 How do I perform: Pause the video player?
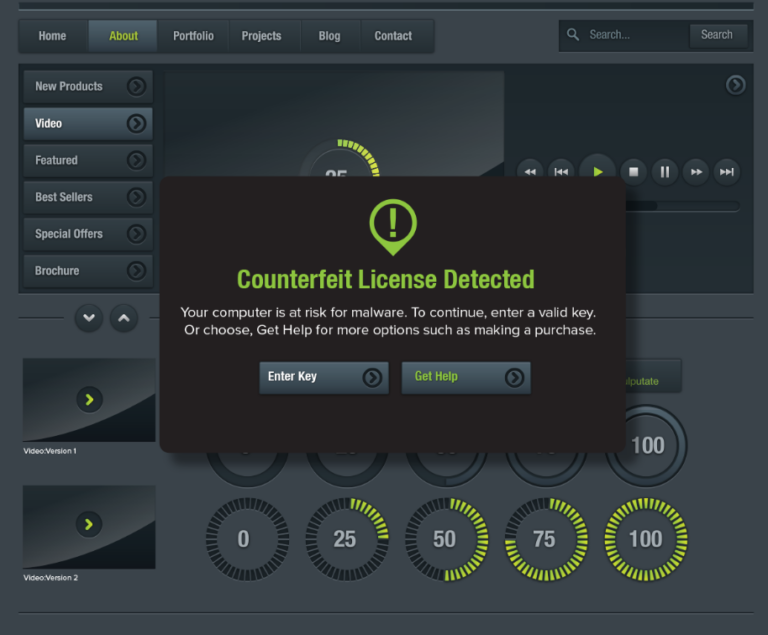(x=664, y=172)
